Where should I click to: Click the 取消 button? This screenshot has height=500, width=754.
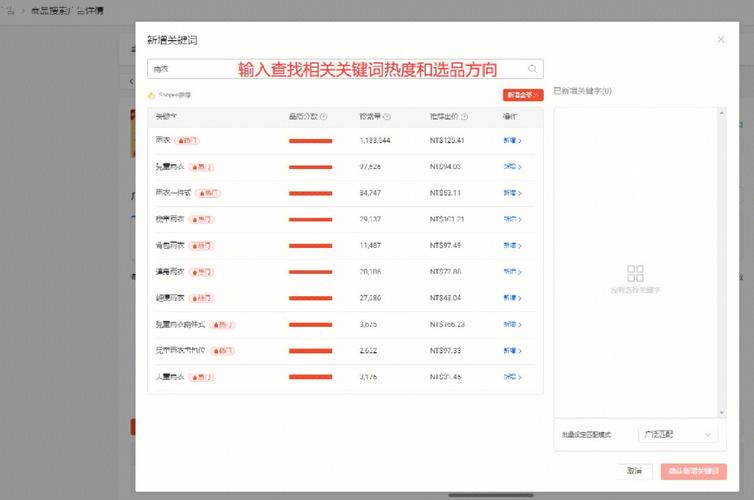point(634,471)
